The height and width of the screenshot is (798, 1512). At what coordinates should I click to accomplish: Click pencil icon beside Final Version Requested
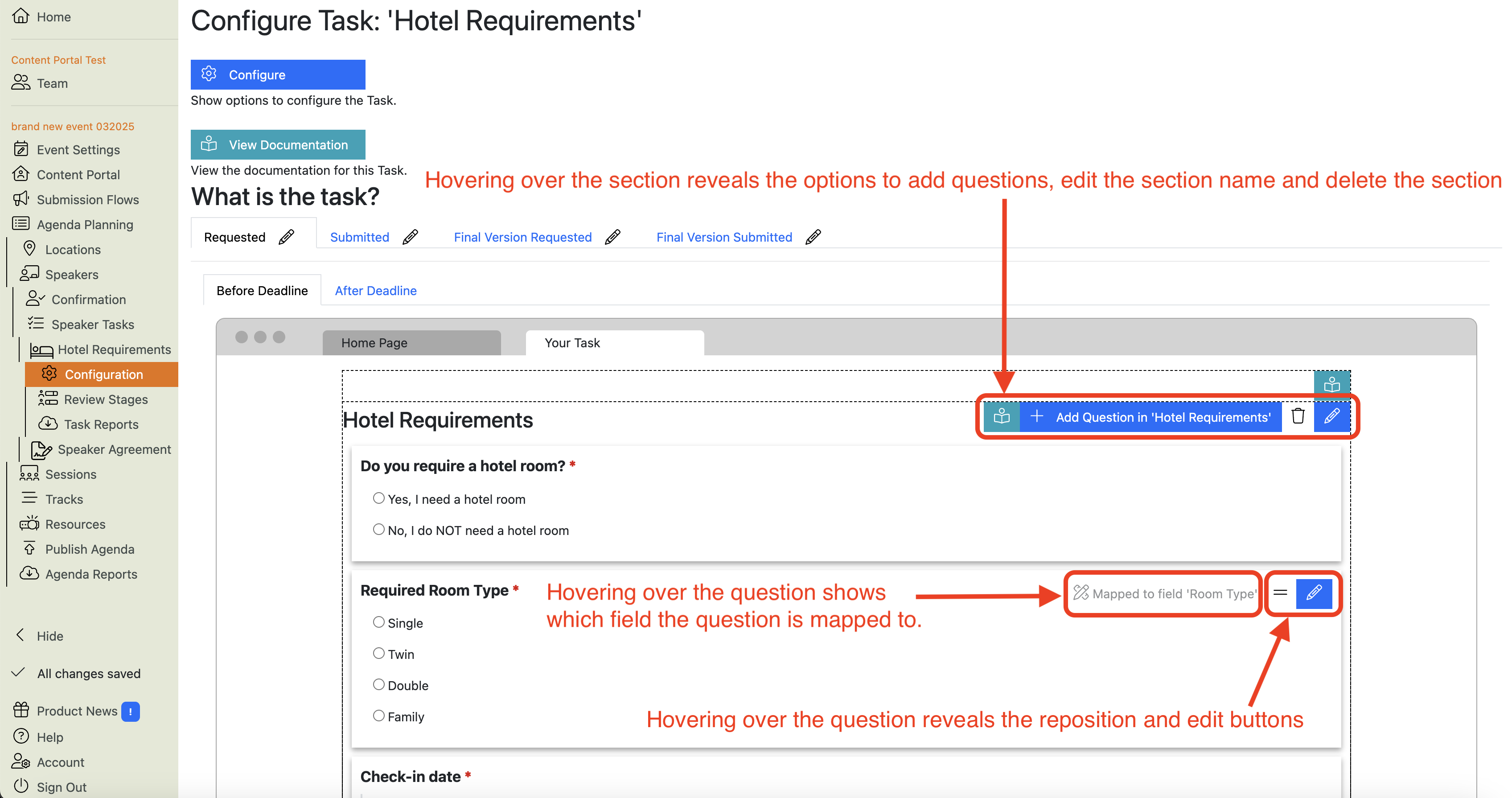click(612, 237)
